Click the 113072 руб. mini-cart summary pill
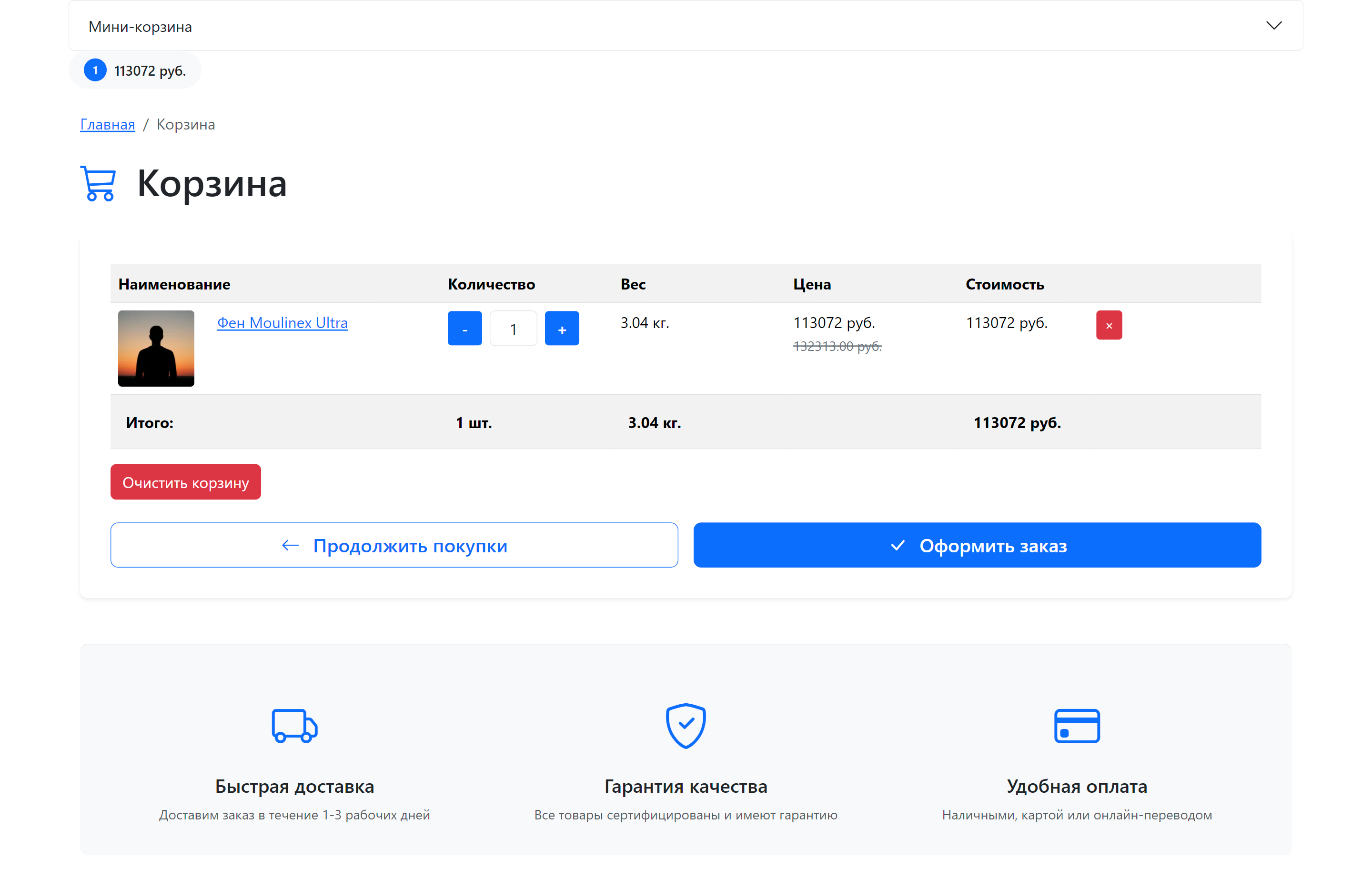 point(150,70)
